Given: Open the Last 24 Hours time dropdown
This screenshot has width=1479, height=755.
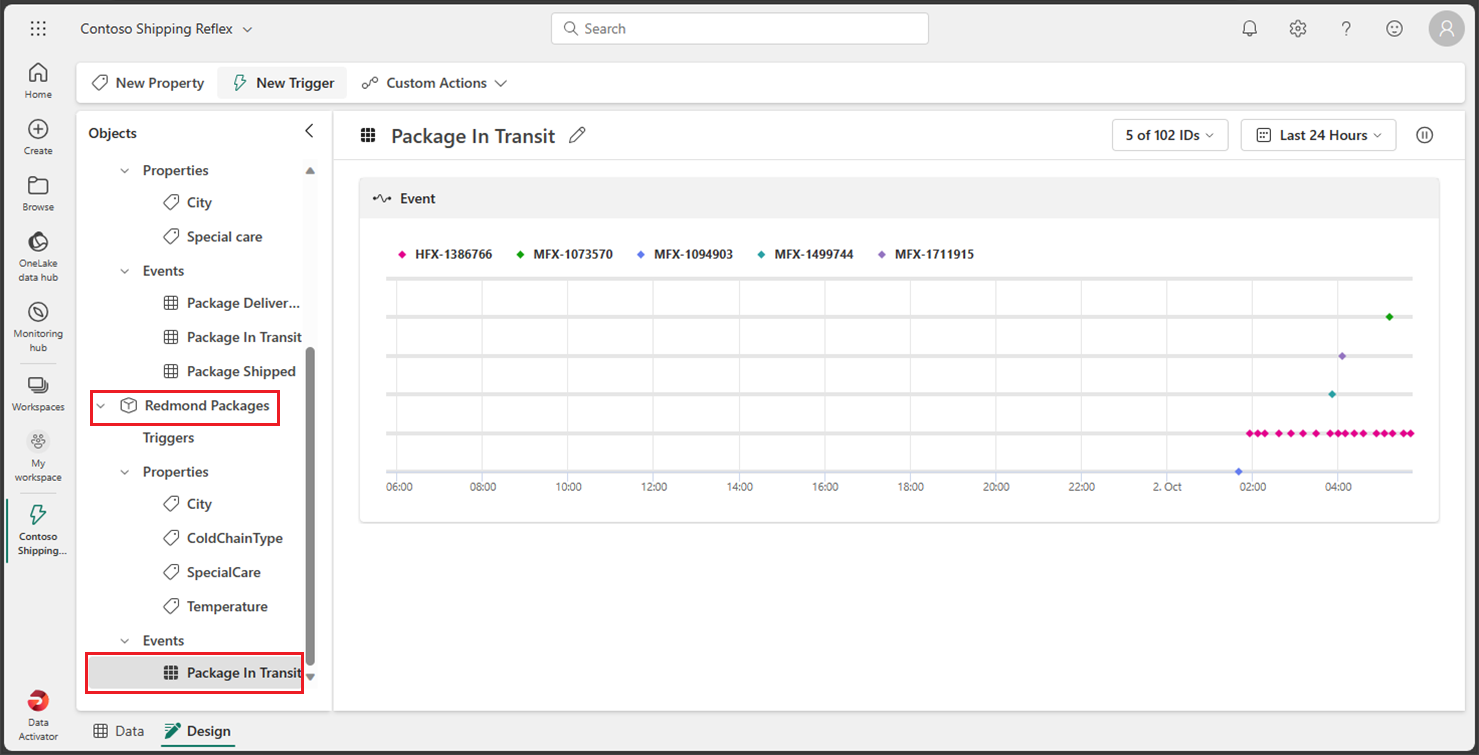Looking at the screenshot, I should coord(1318,135).
